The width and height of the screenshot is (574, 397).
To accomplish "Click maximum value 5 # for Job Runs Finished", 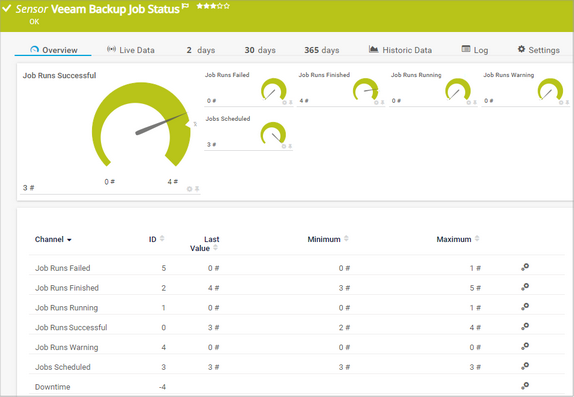I will click(x=475, y=288).
